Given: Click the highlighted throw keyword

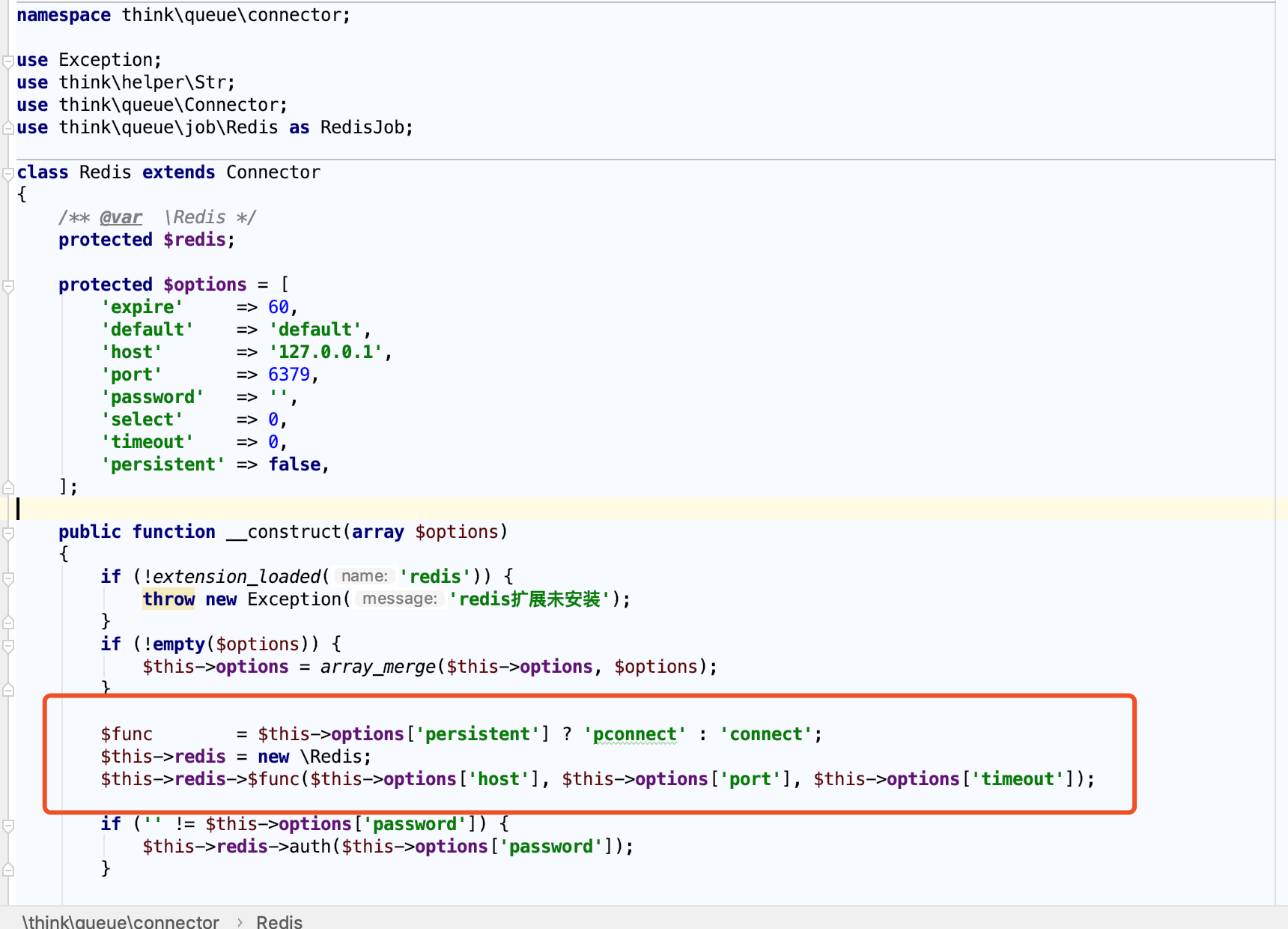Looking at the screenshot, I should click(168, 599).
